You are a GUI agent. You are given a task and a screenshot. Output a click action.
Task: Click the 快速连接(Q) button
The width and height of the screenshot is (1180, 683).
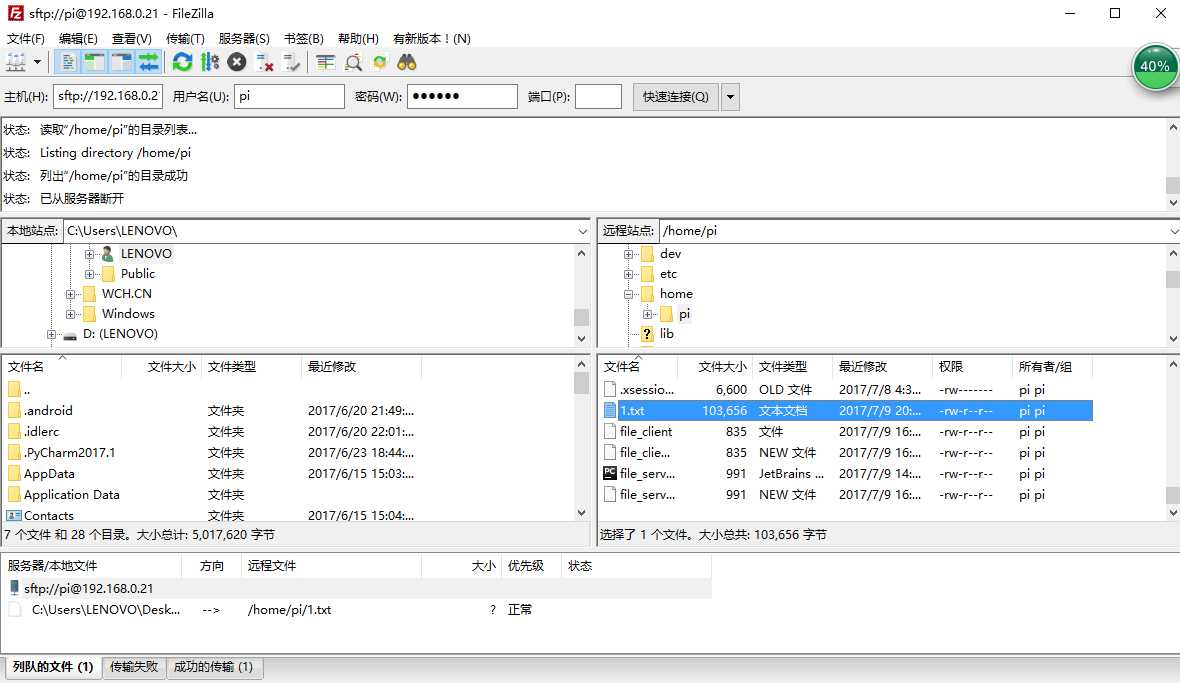tap(675, 96)
